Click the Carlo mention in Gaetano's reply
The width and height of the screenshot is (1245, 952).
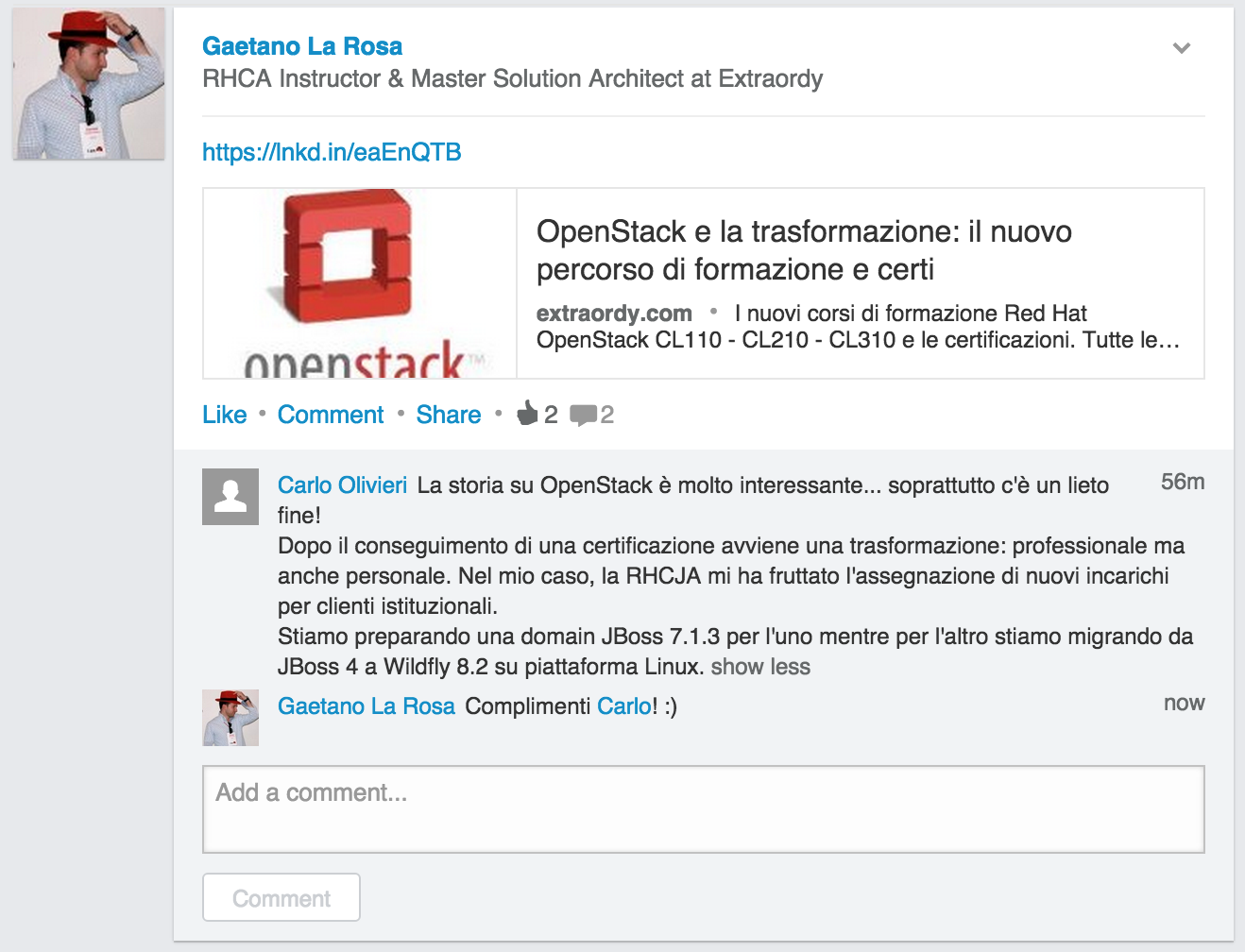[x=623, y=706]
